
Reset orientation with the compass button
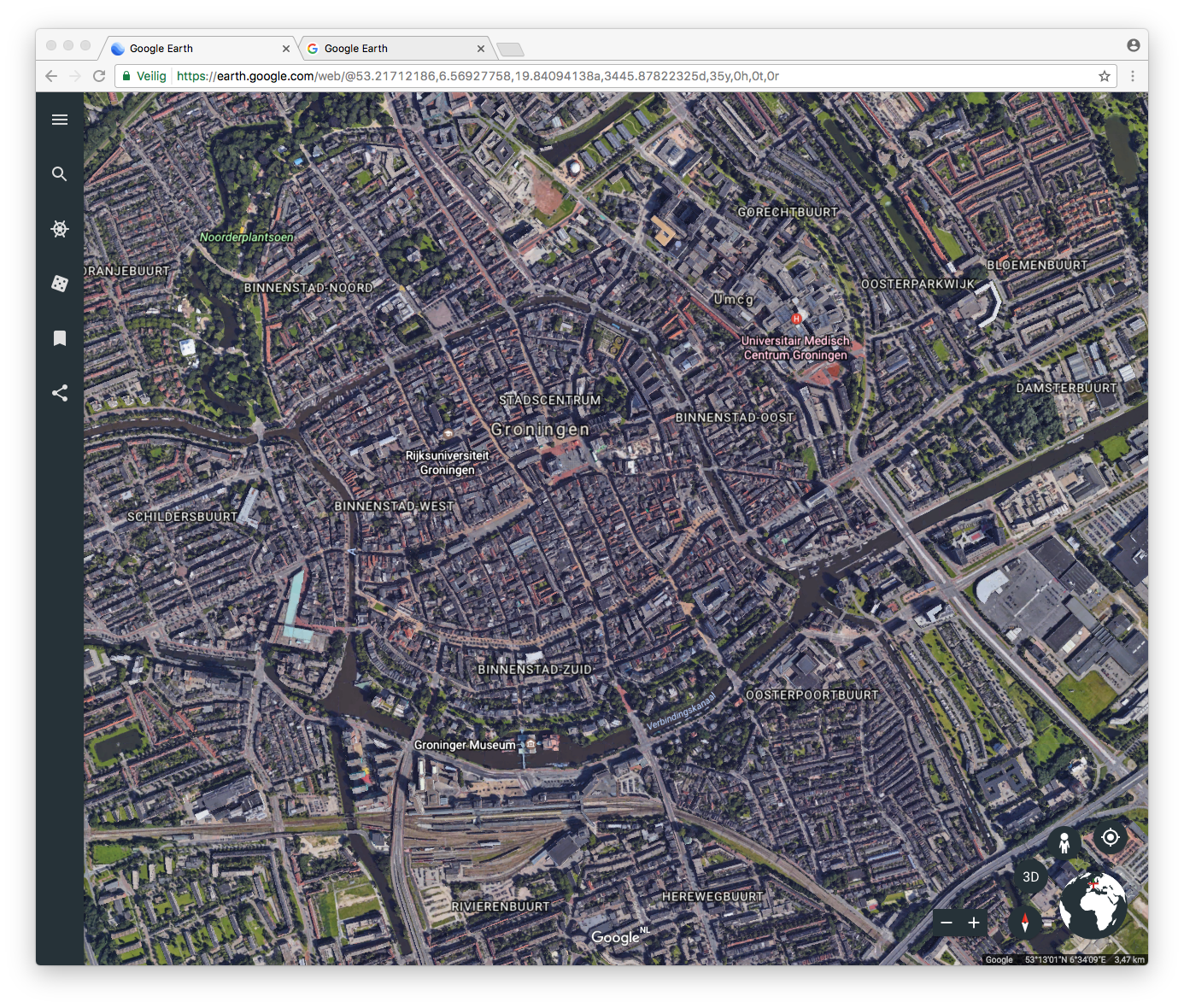pyautogui.click(x=1024, y=923)
